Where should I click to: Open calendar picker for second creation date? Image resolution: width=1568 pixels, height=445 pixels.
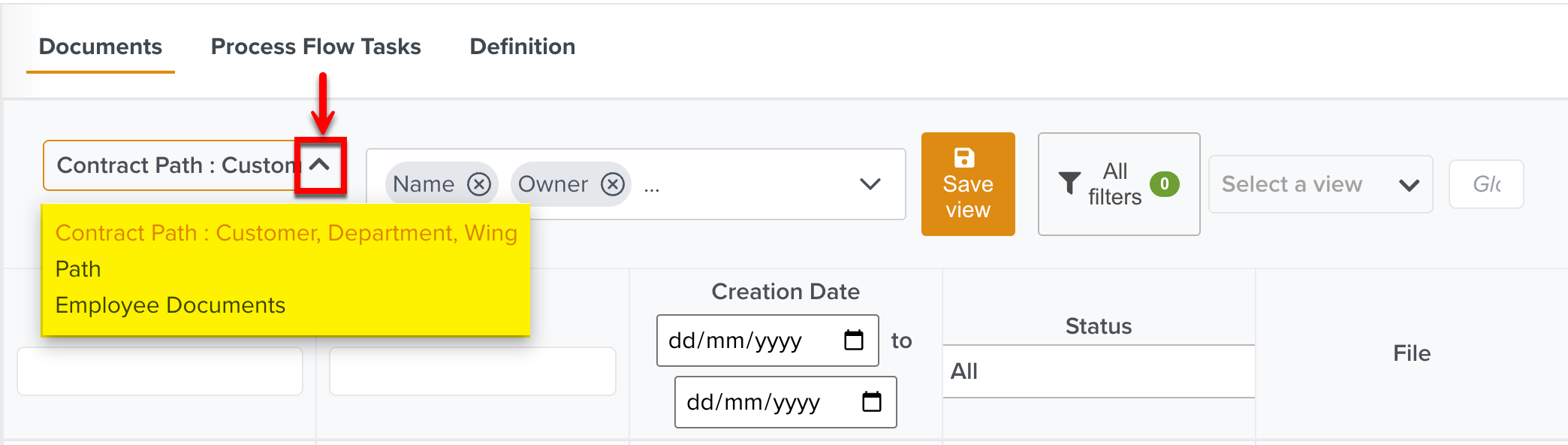pyautogui.click(x=872, y=402)
